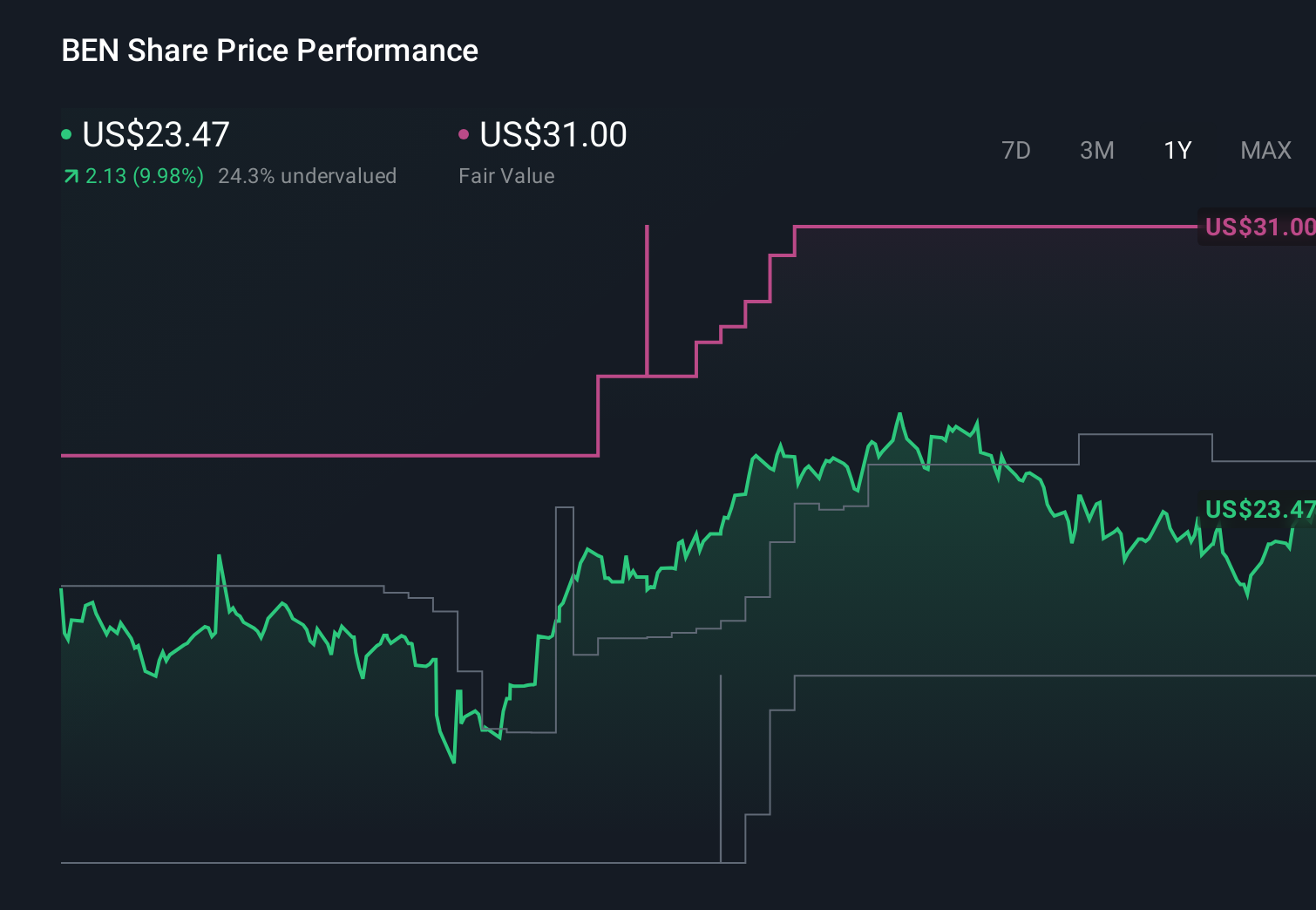The width and height of the screenshot is (1316, 910).
Task: Select the US$31.00 price tag on chart
Action: (1258, 227)
